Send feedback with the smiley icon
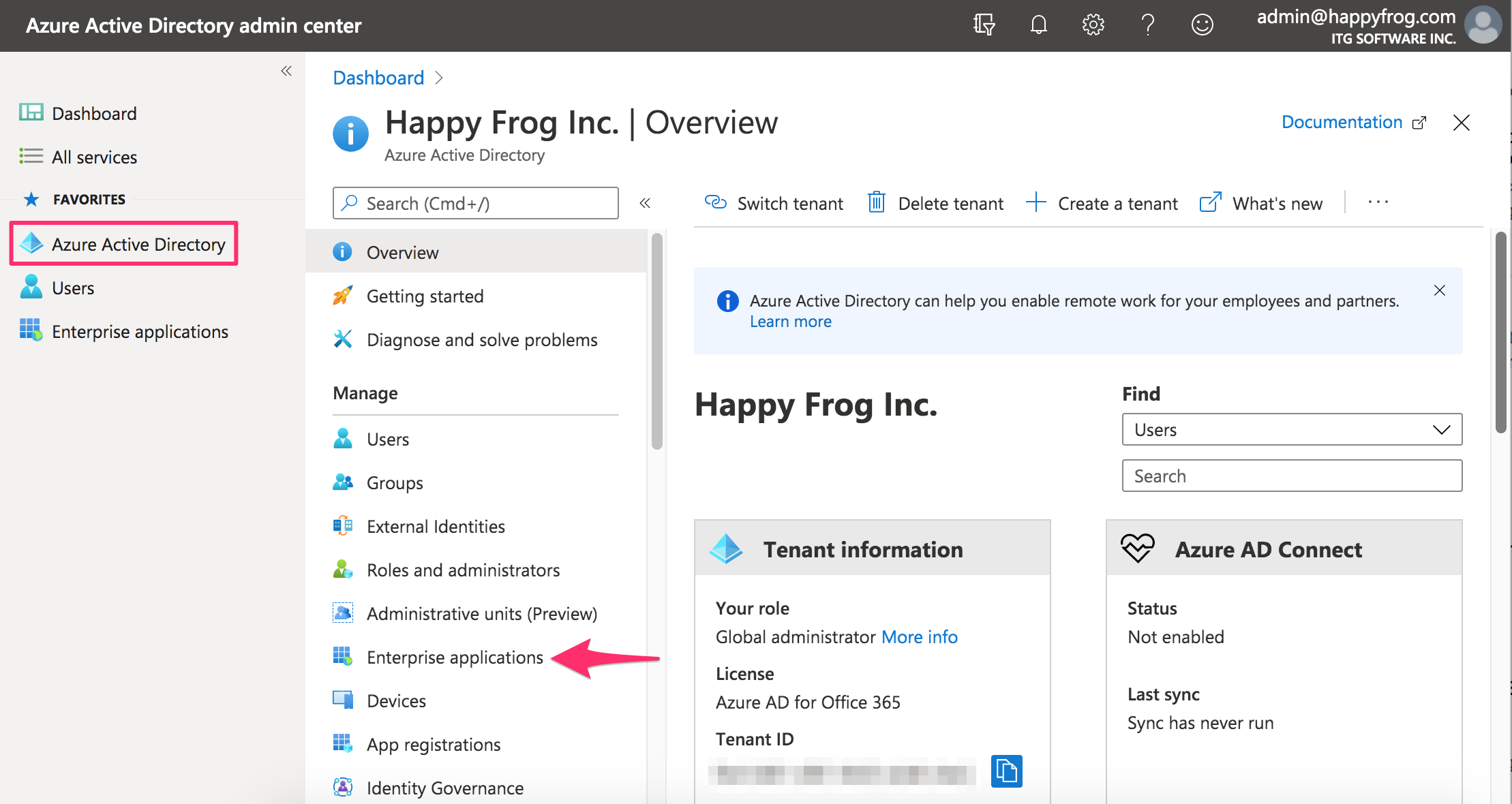 (1202, 25)
